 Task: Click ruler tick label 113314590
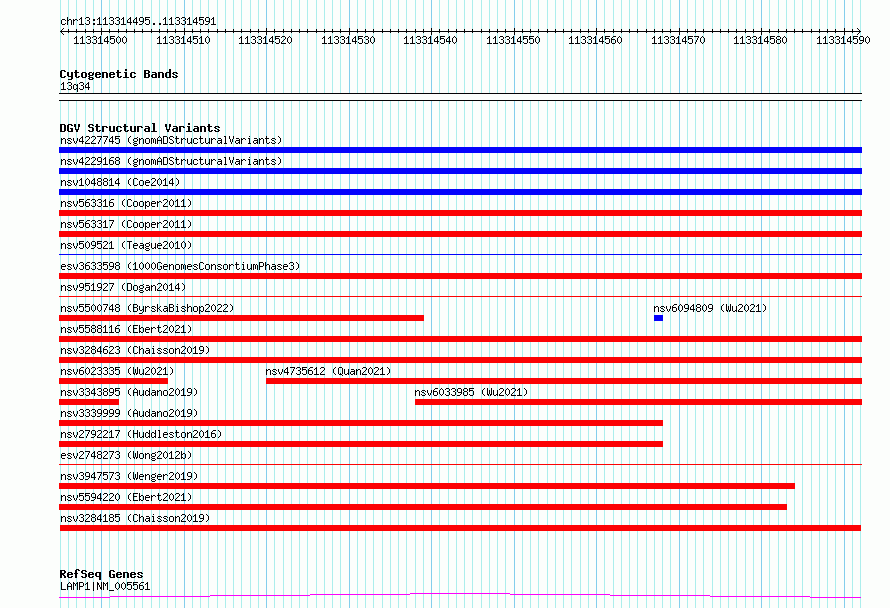click(843, 40)
